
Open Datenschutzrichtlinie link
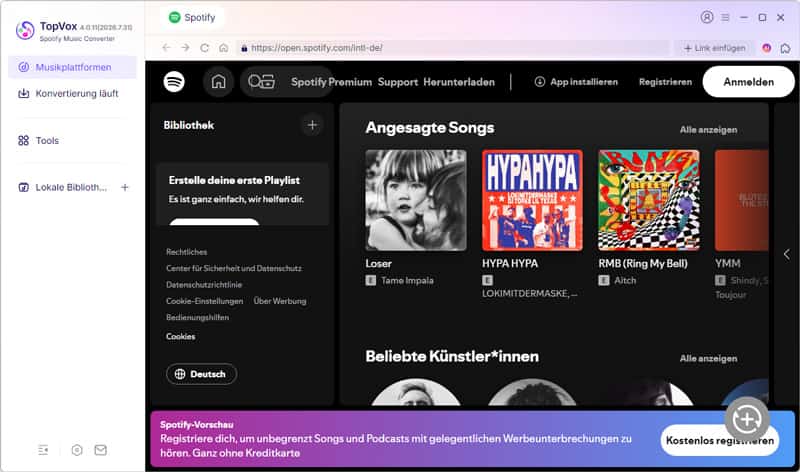click(204, 285)
